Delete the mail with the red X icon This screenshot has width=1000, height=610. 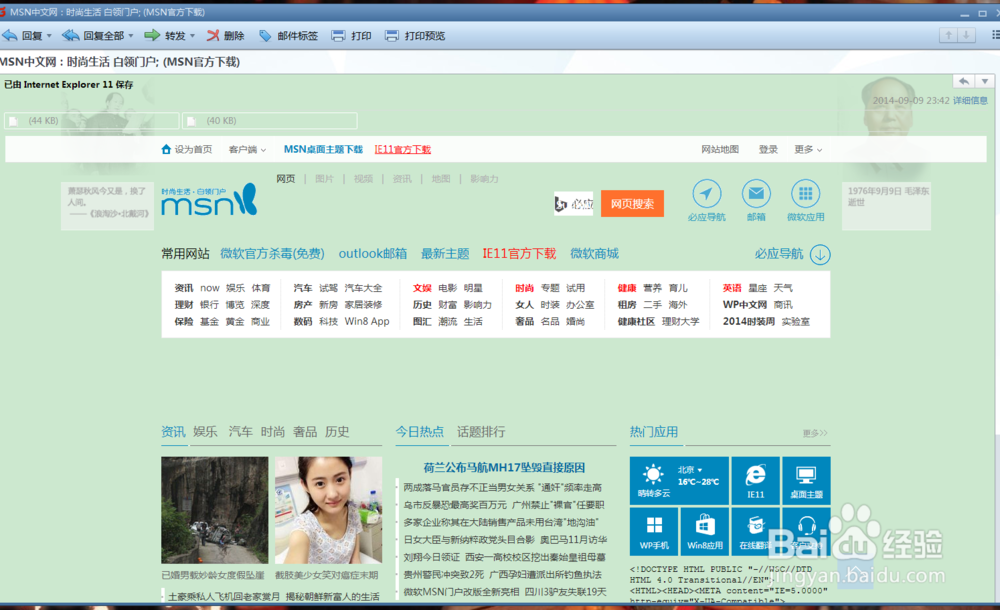click(x=212, y=36)
